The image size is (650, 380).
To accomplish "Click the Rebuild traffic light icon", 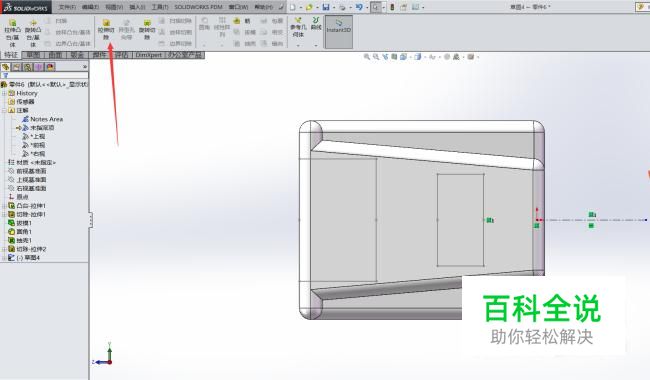I will (x=392, y=7).
